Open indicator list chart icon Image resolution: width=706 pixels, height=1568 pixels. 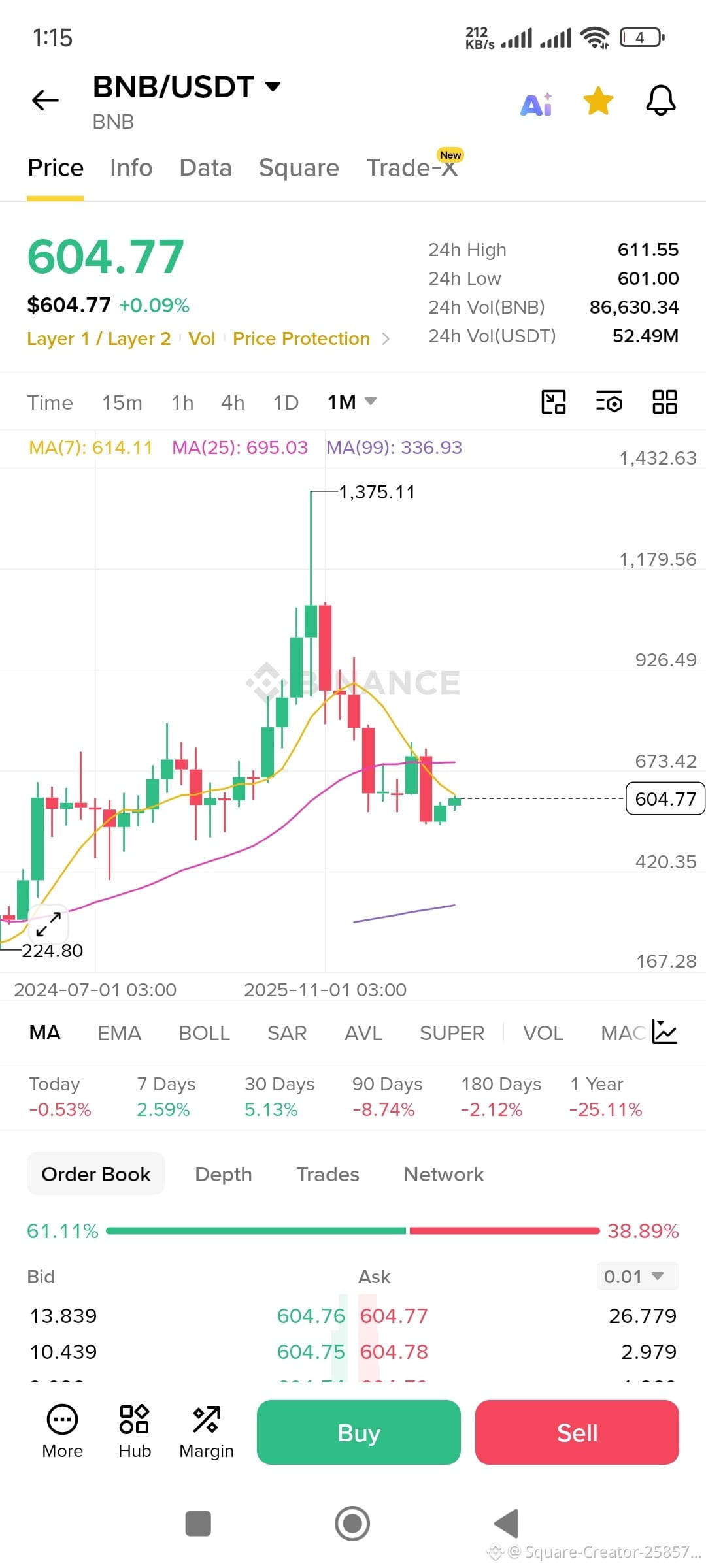click(665, 1032)
